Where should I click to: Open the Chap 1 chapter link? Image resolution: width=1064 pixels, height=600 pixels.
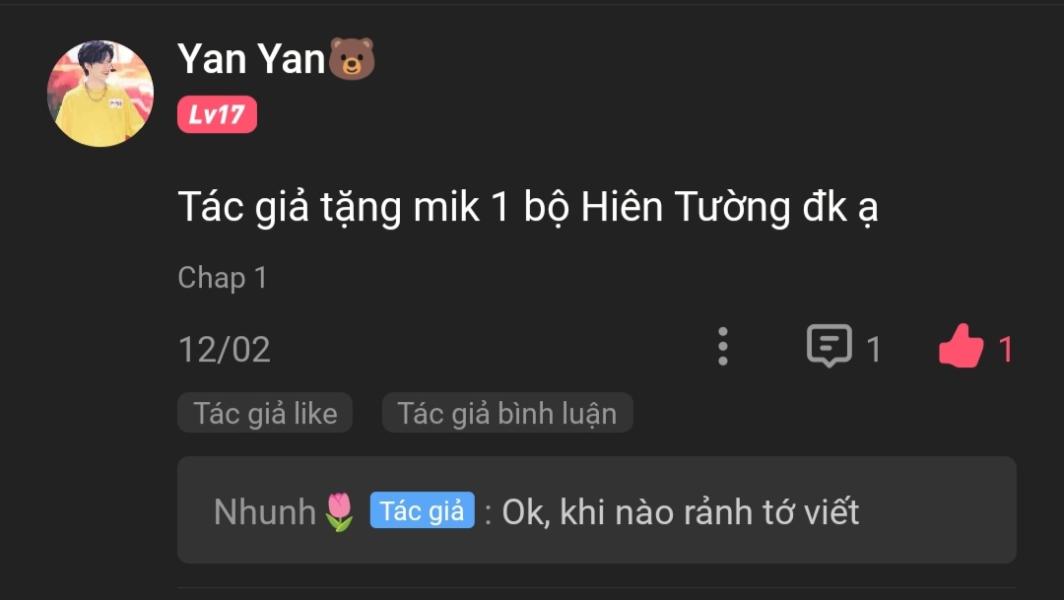(223, 278)
